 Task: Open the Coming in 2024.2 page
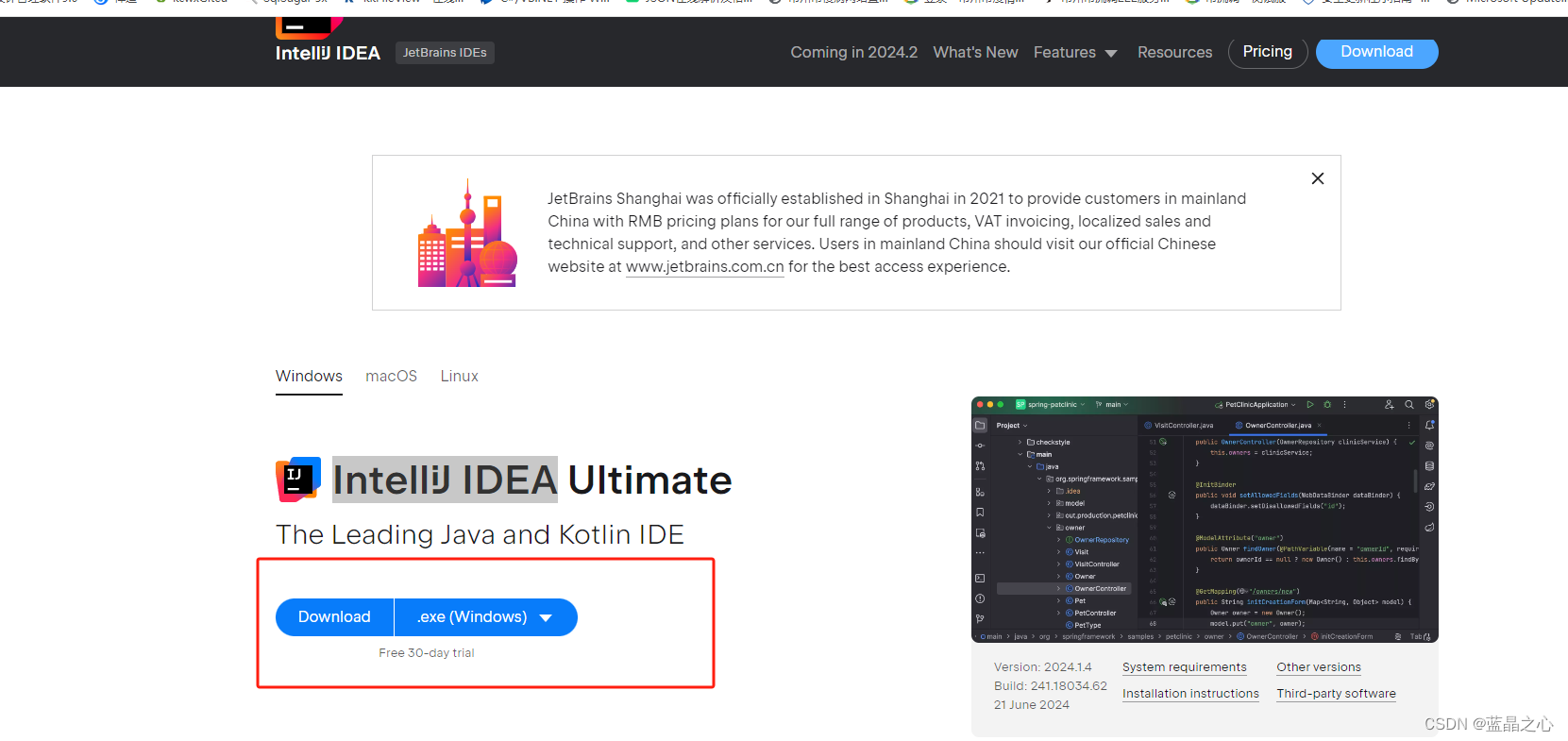coord(853,53)
